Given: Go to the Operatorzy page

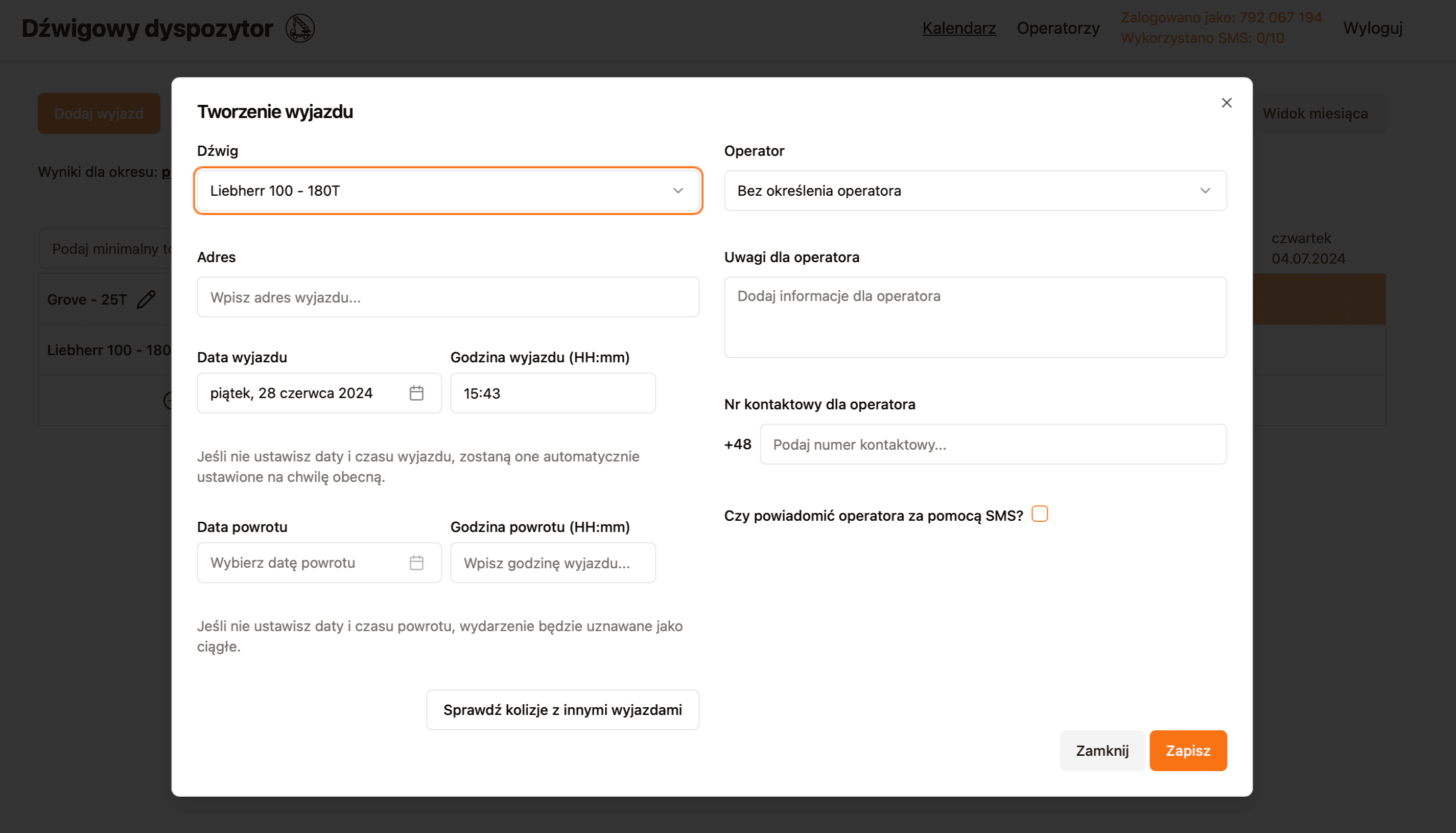Looking at the screenshot, I should click(1058, 28).
